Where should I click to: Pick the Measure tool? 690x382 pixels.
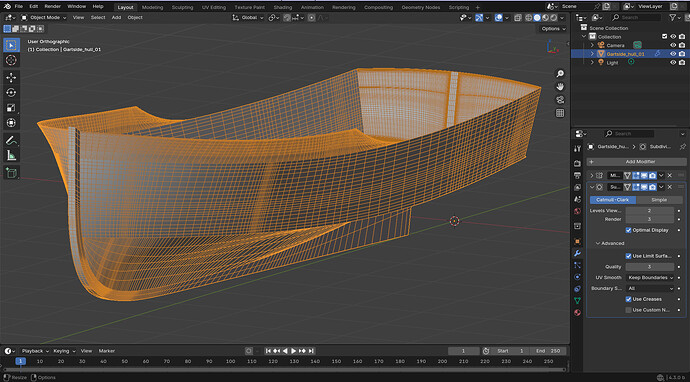pos(11,155)
